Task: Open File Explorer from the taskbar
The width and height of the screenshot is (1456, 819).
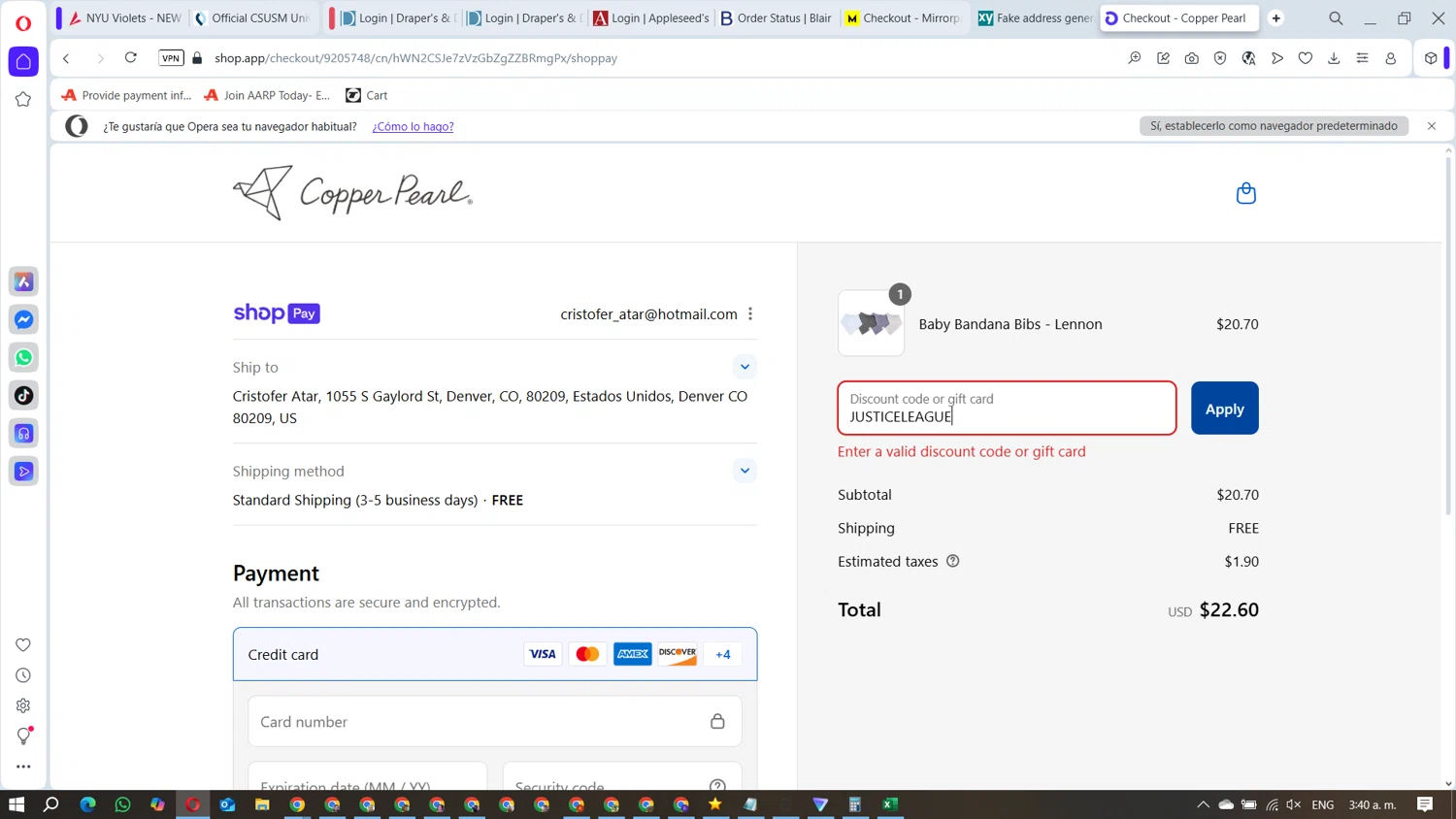Action: (x=262, y=804)
